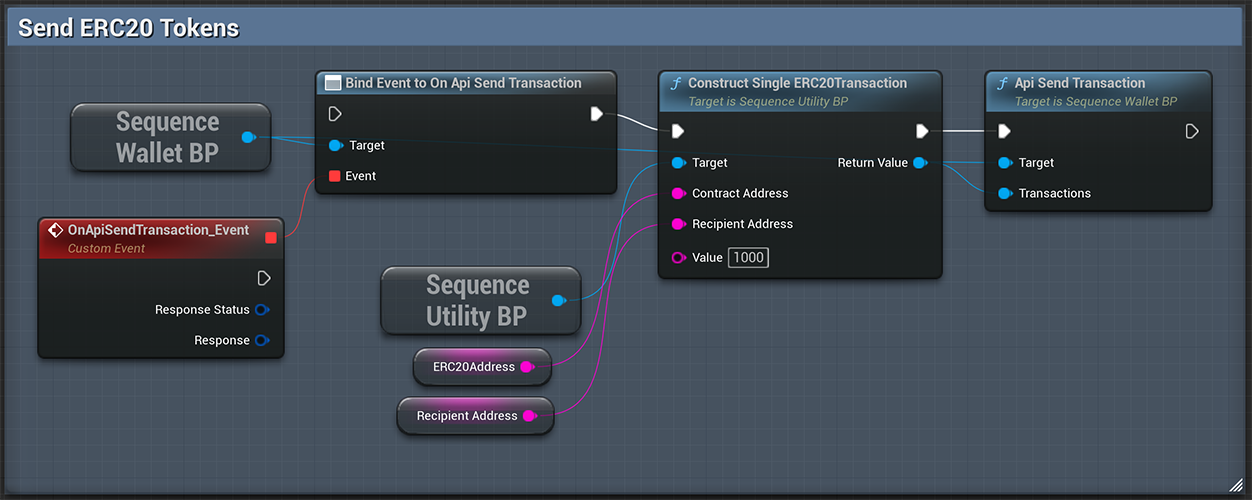
Task: Click the Response Status output pin
Action: (x=262, y=310)
